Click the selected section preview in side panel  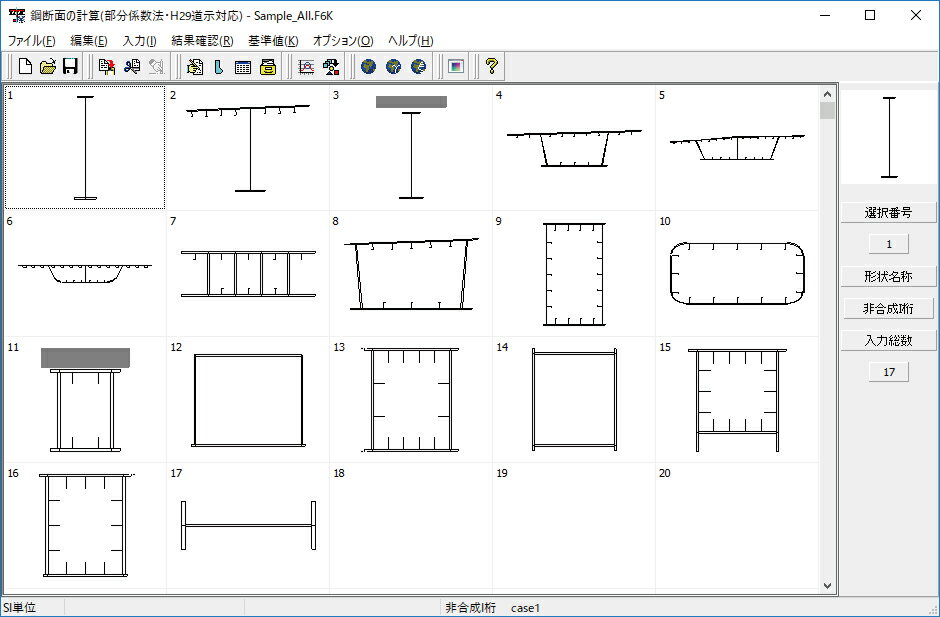[889, 137]
